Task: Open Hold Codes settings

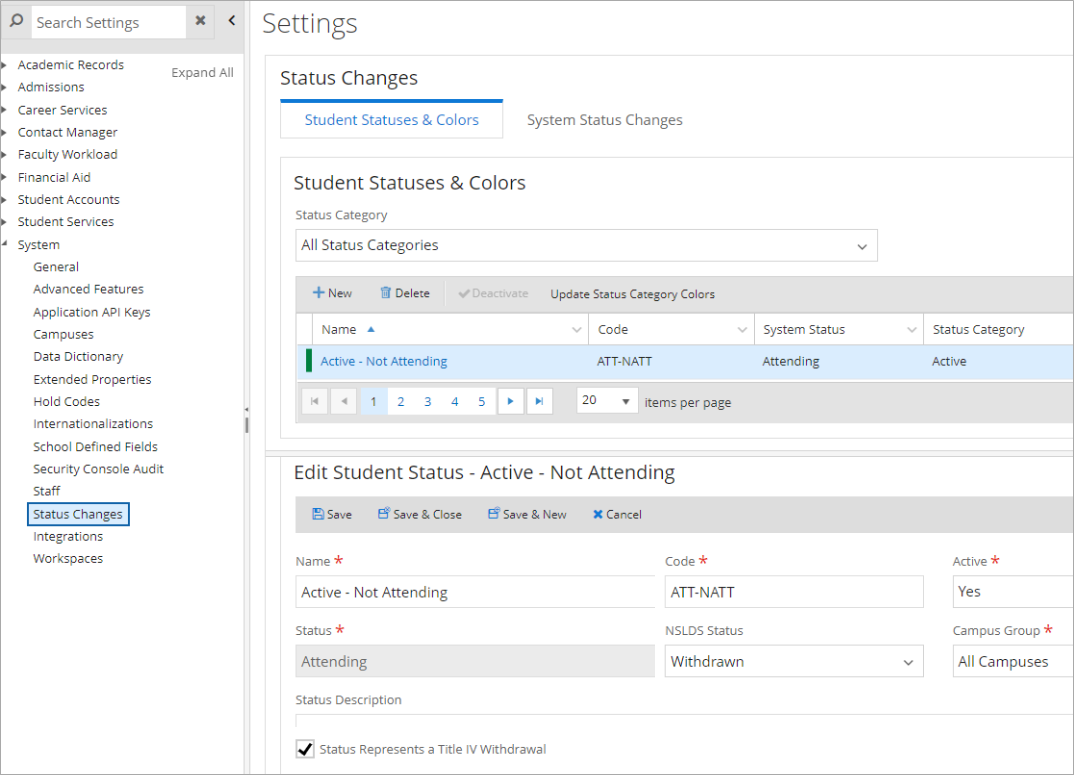Action: [x=66, y=402]
